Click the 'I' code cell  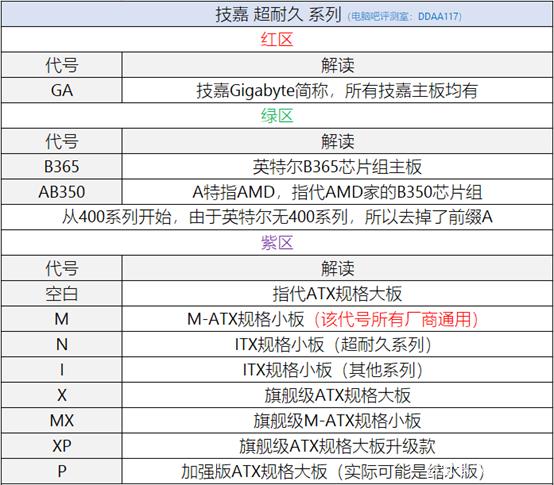point(62,370)
